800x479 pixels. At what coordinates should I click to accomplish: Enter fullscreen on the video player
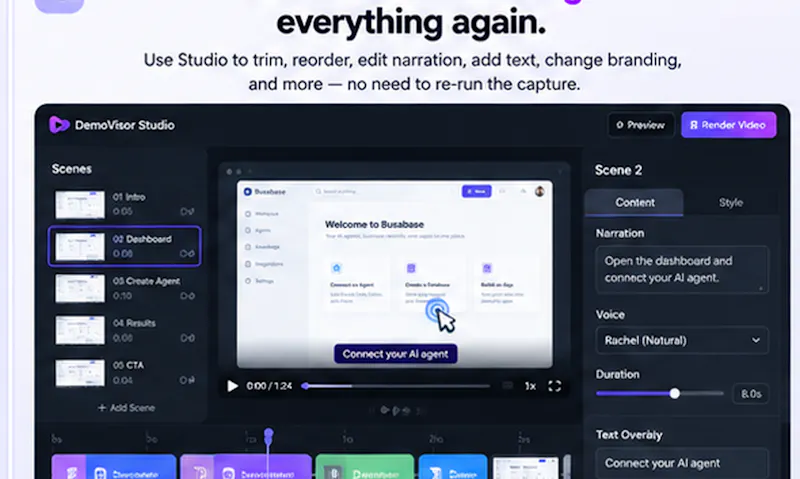point(555,386)
